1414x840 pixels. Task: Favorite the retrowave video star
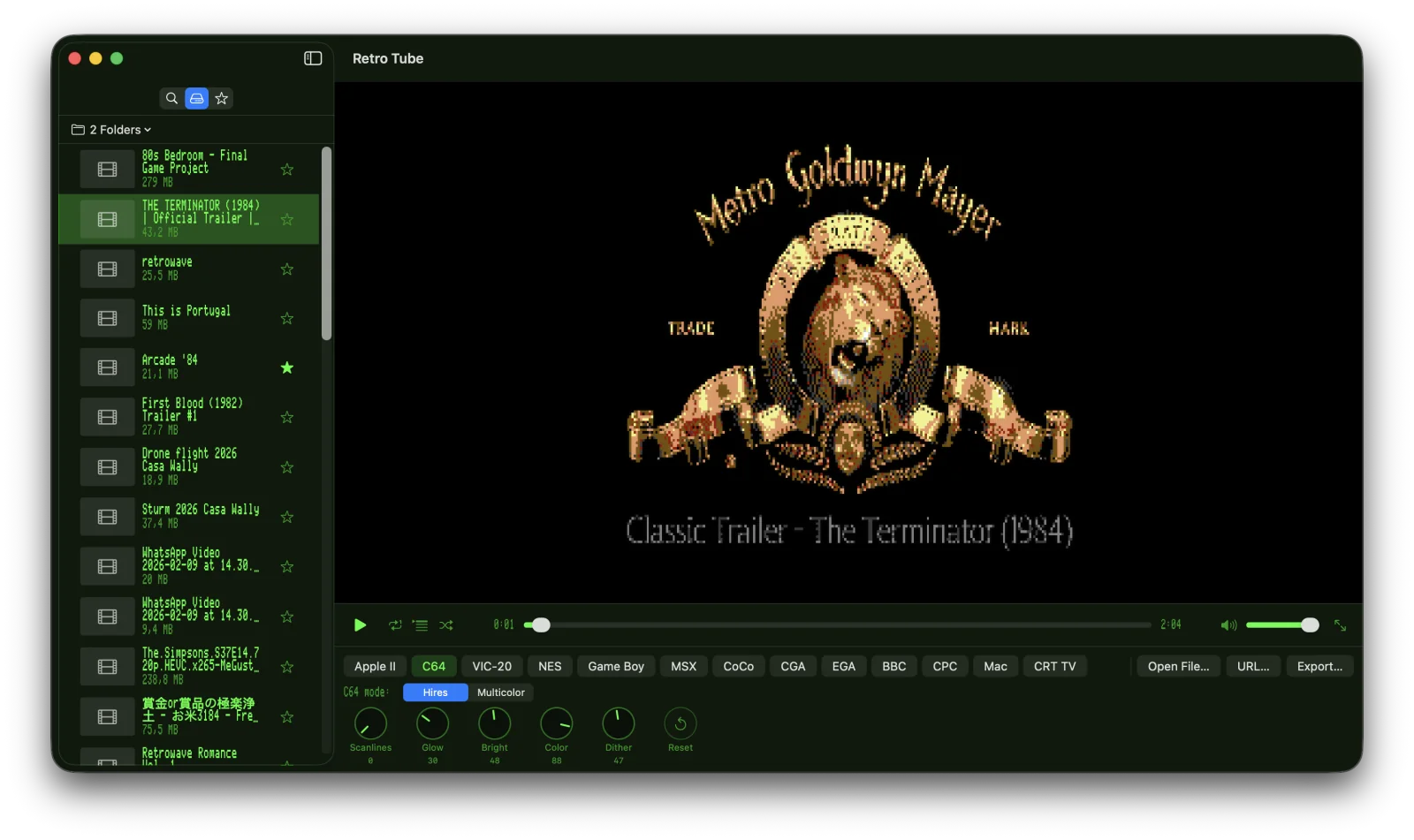click(x=287, y=269)
